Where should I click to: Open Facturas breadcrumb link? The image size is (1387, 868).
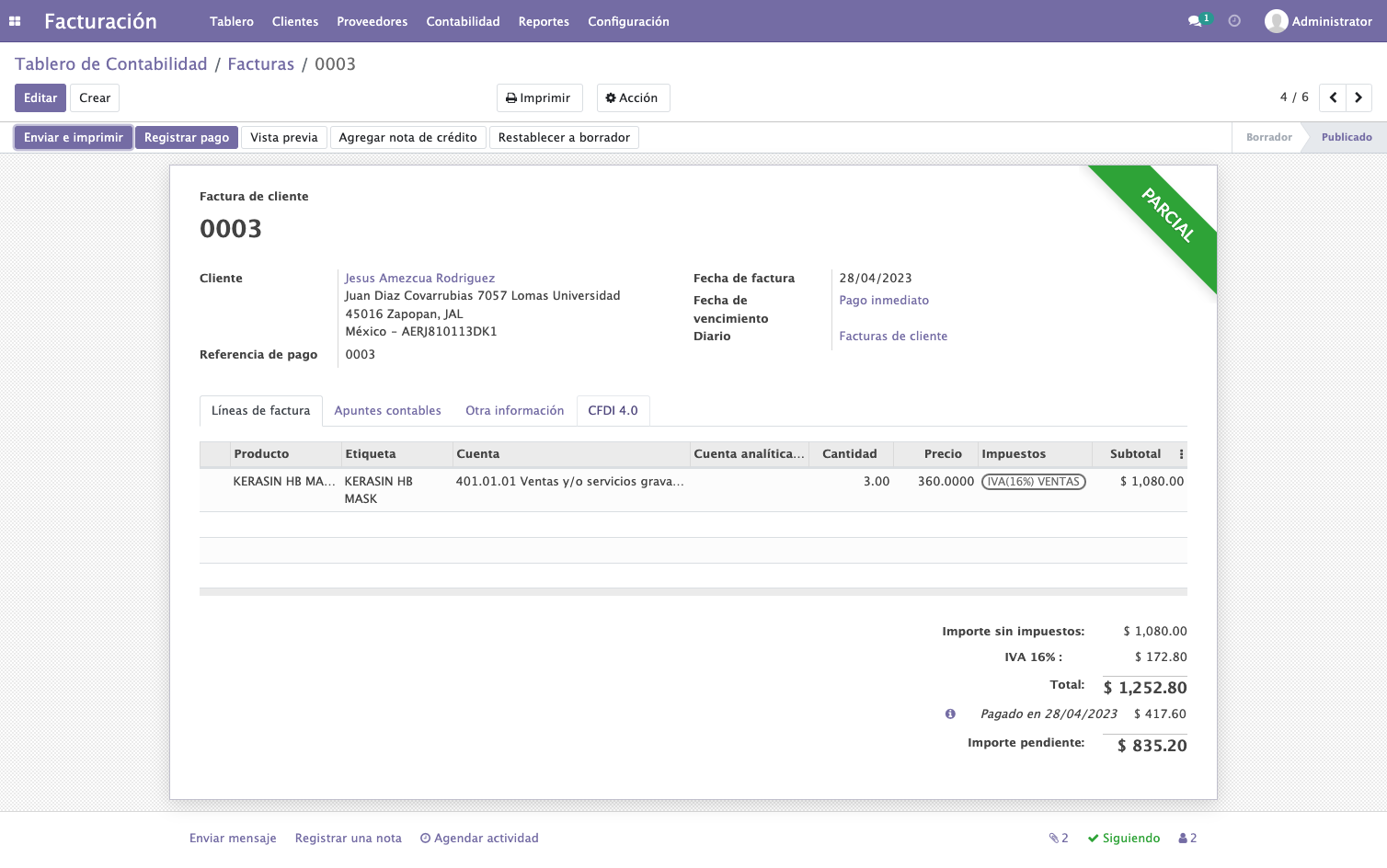pyautogui.click(x=261, y=63)
